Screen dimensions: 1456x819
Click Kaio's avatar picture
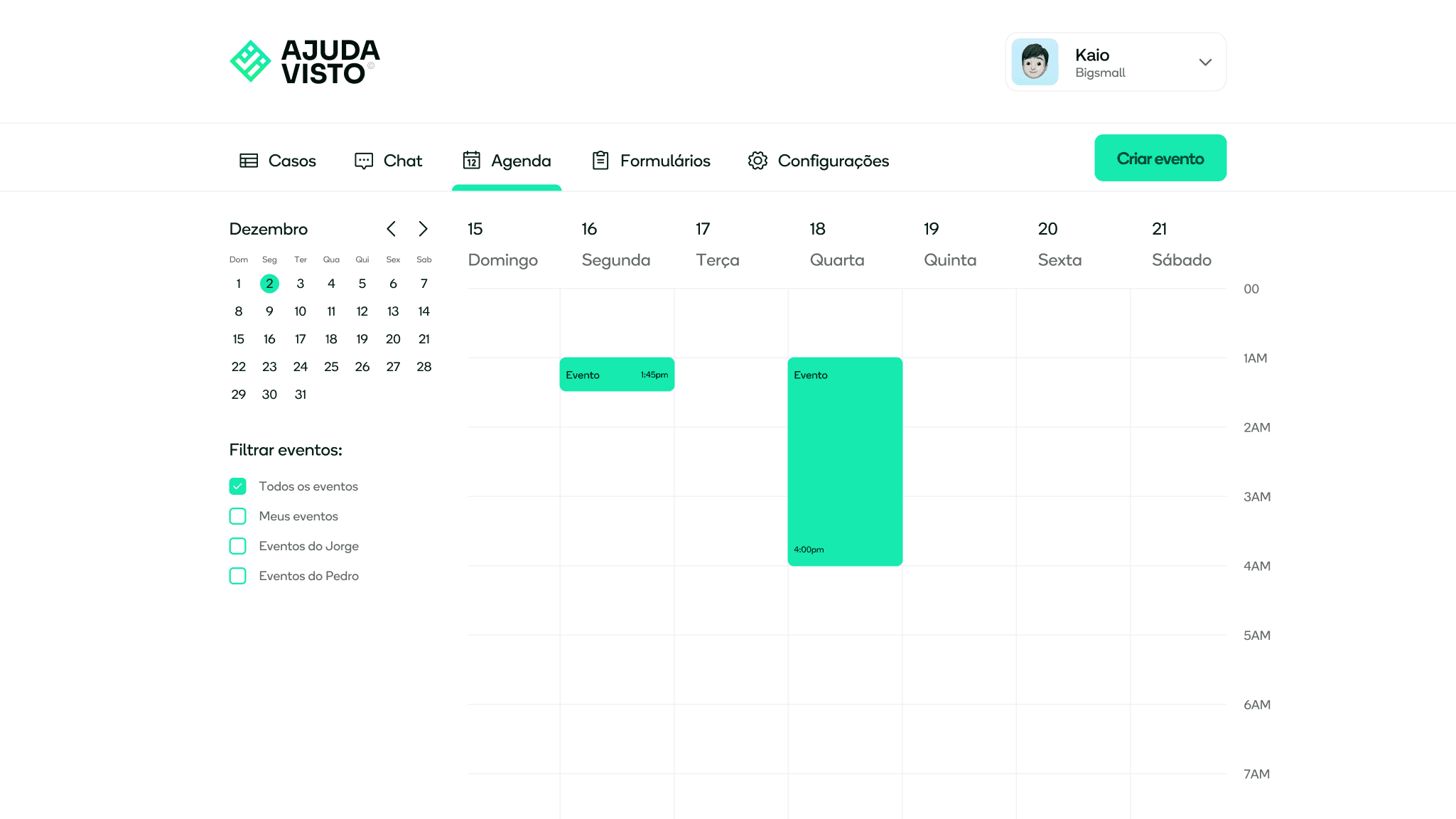(x=1035, y=62)
